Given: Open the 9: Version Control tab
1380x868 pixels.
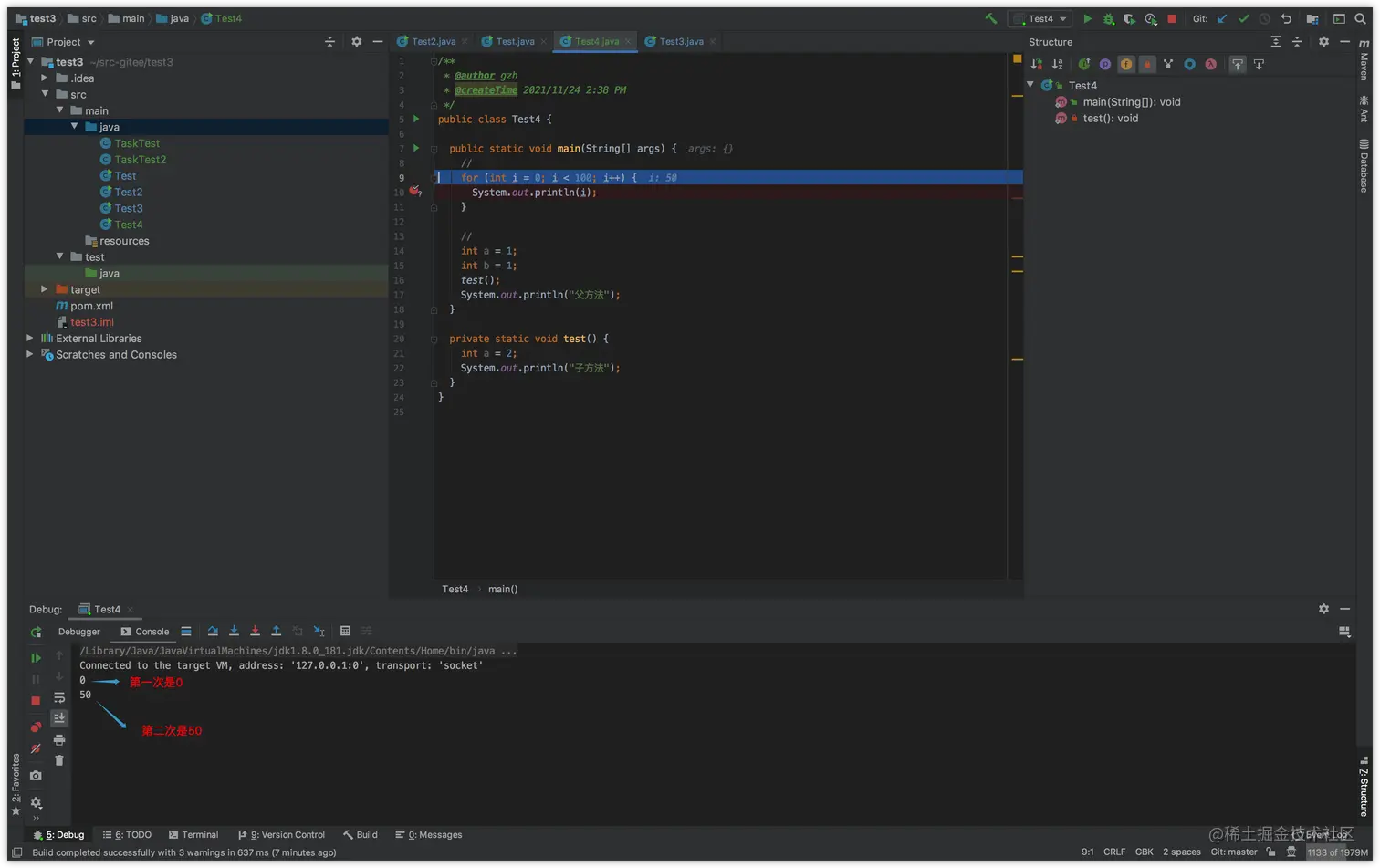Looking at the screenshot, I should (x=281, y=834).
